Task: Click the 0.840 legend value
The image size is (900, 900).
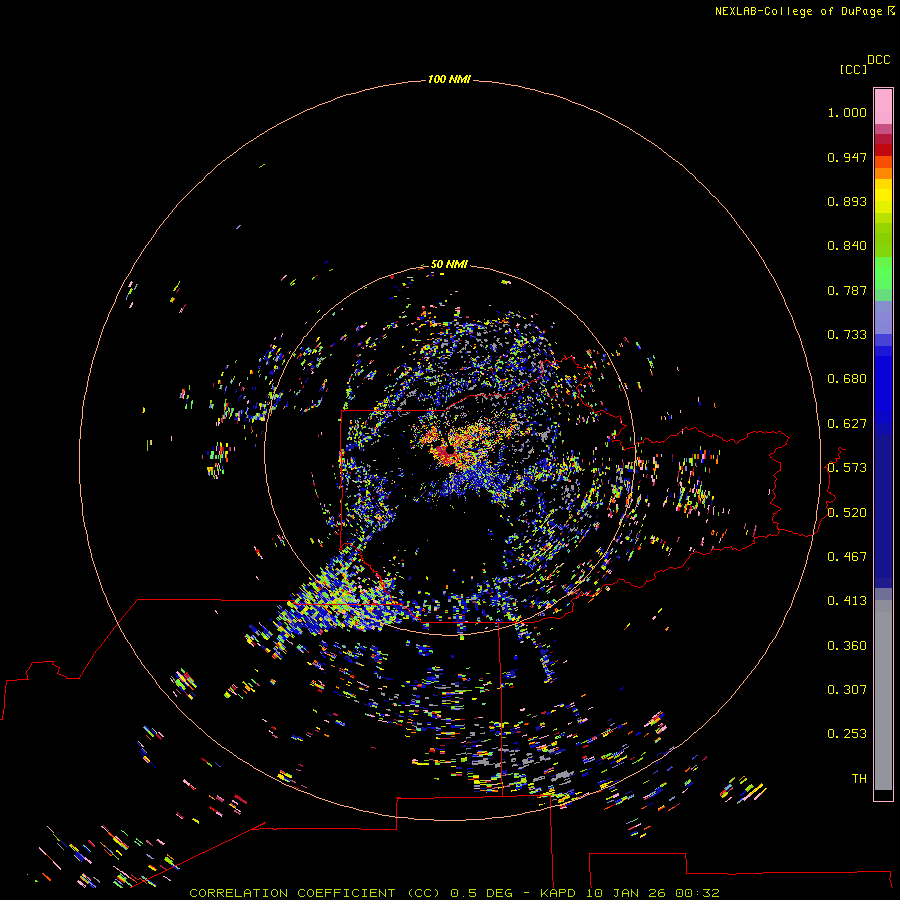Action: [847, 246]
